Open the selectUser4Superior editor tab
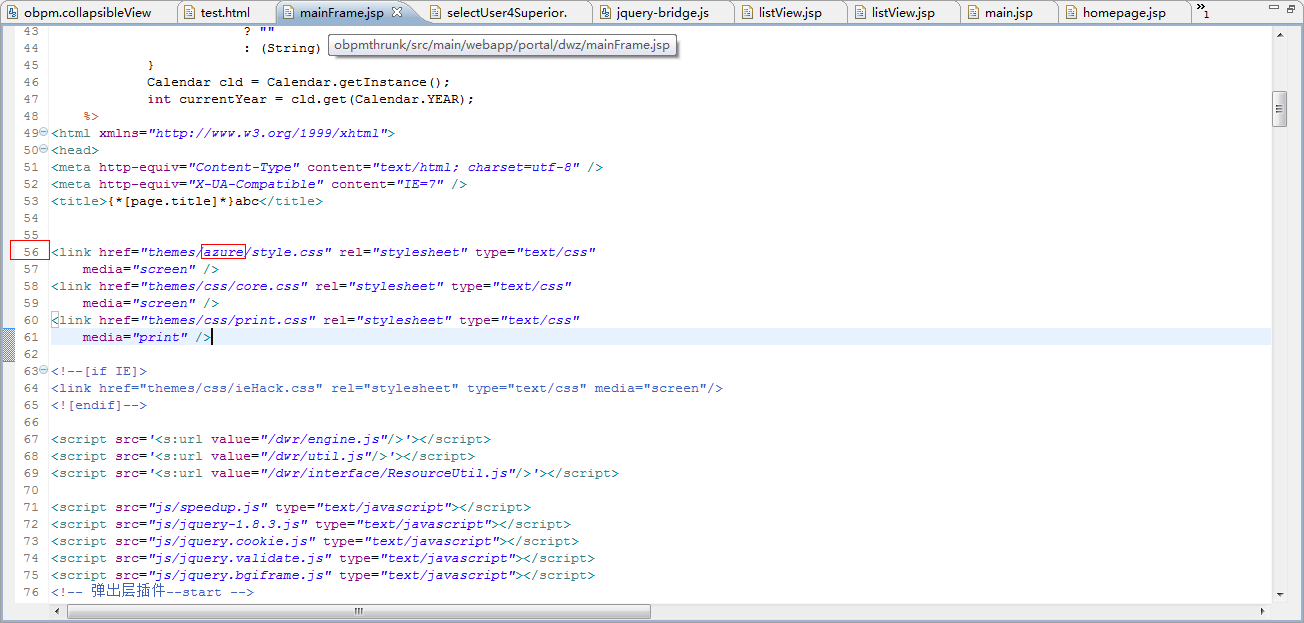The image size is (1304, 623). [507, 13]
